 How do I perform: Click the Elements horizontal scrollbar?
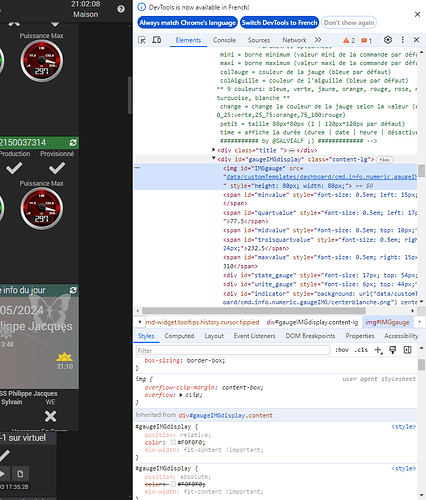pos(253,310)
